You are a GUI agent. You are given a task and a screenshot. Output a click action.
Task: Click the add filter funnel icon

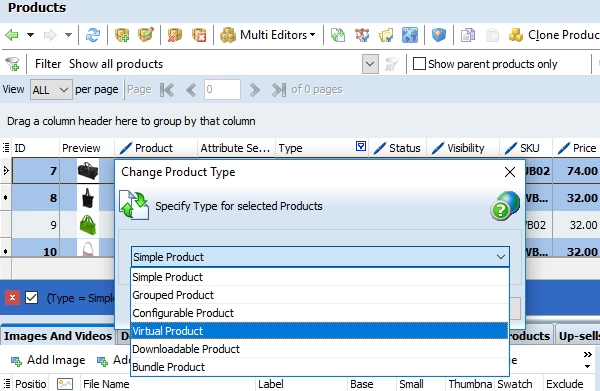tap(13, 64)
